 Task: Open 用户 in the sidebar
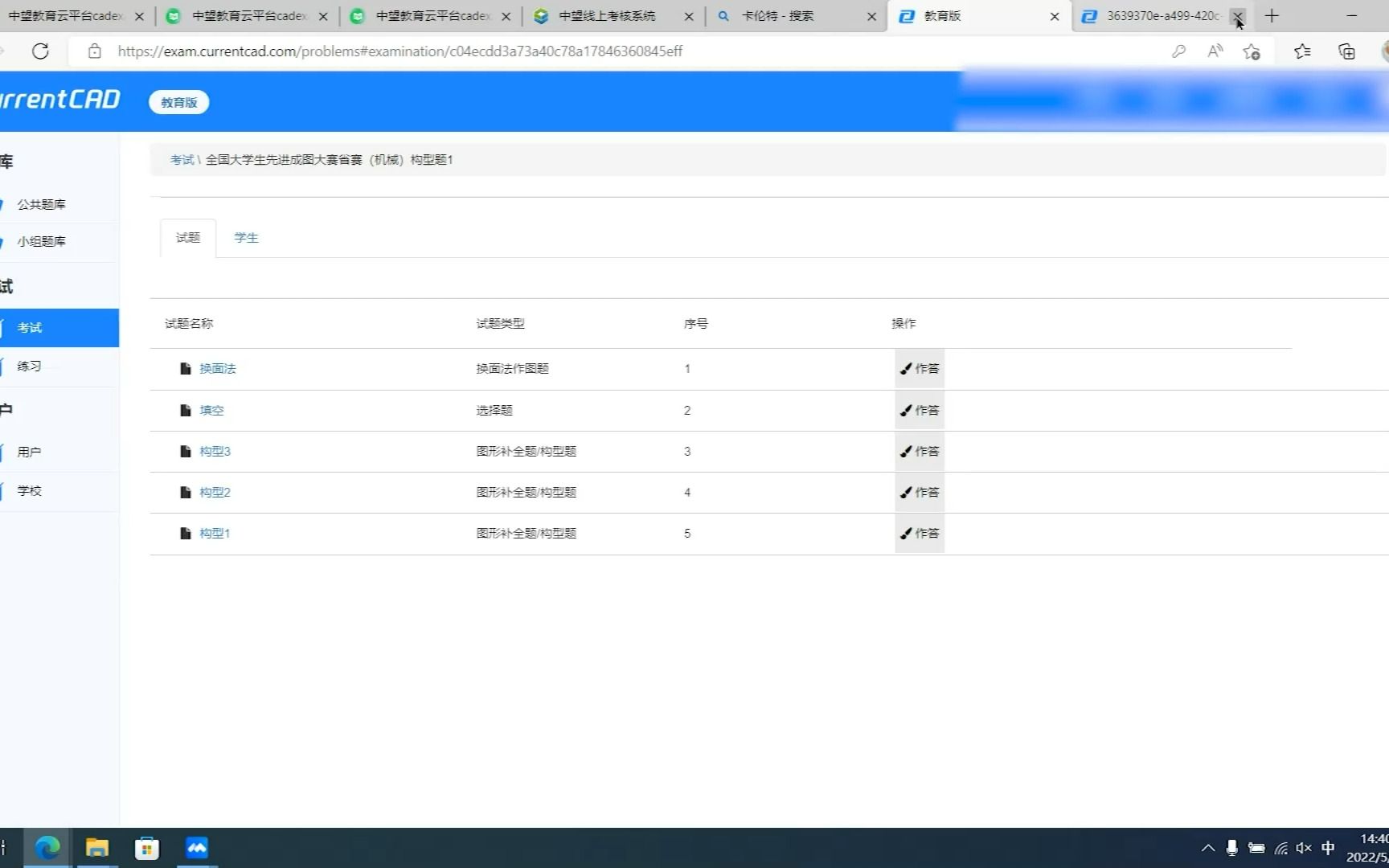pos(29,452)
